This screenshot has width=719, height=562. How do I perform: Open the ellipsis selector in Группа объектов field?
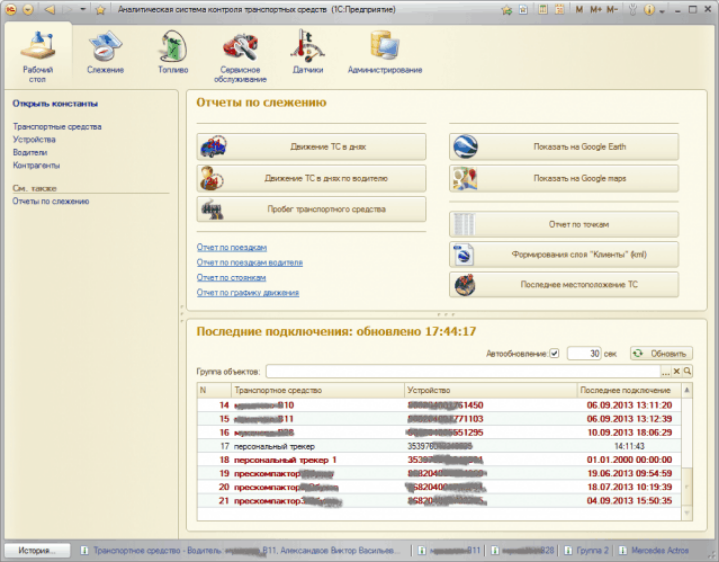click(665, 371)
